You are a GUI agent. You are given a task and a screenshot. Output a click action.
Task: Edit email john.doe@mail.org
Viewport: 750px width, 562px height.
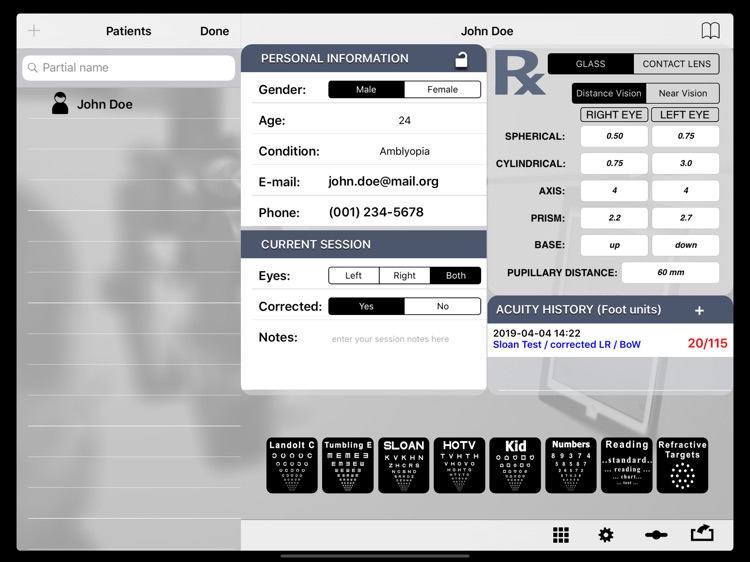click(384, 181)
